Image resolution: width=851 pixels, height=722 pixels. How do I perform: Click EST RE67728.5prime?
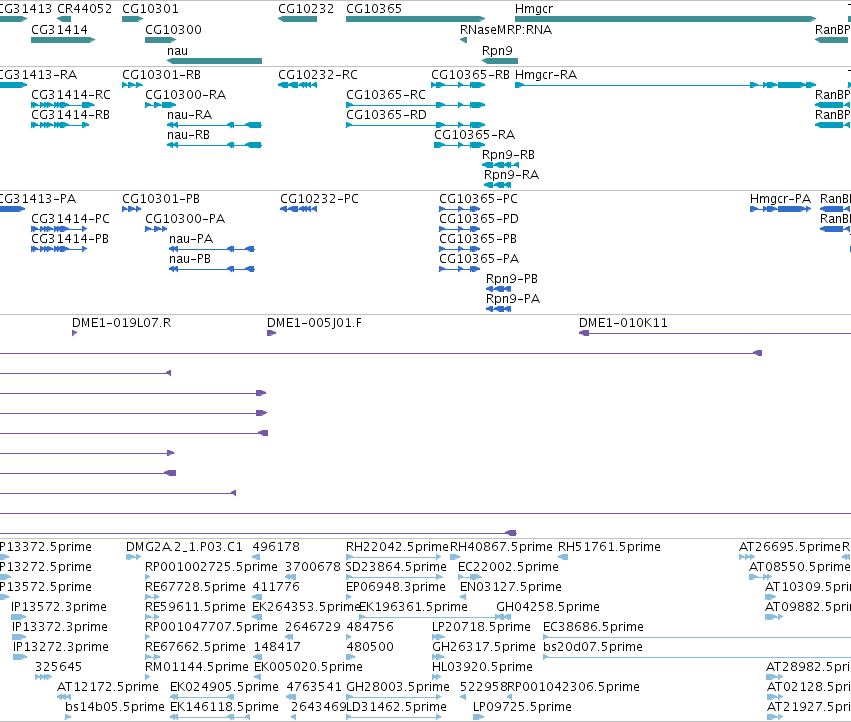click(152, 597)
